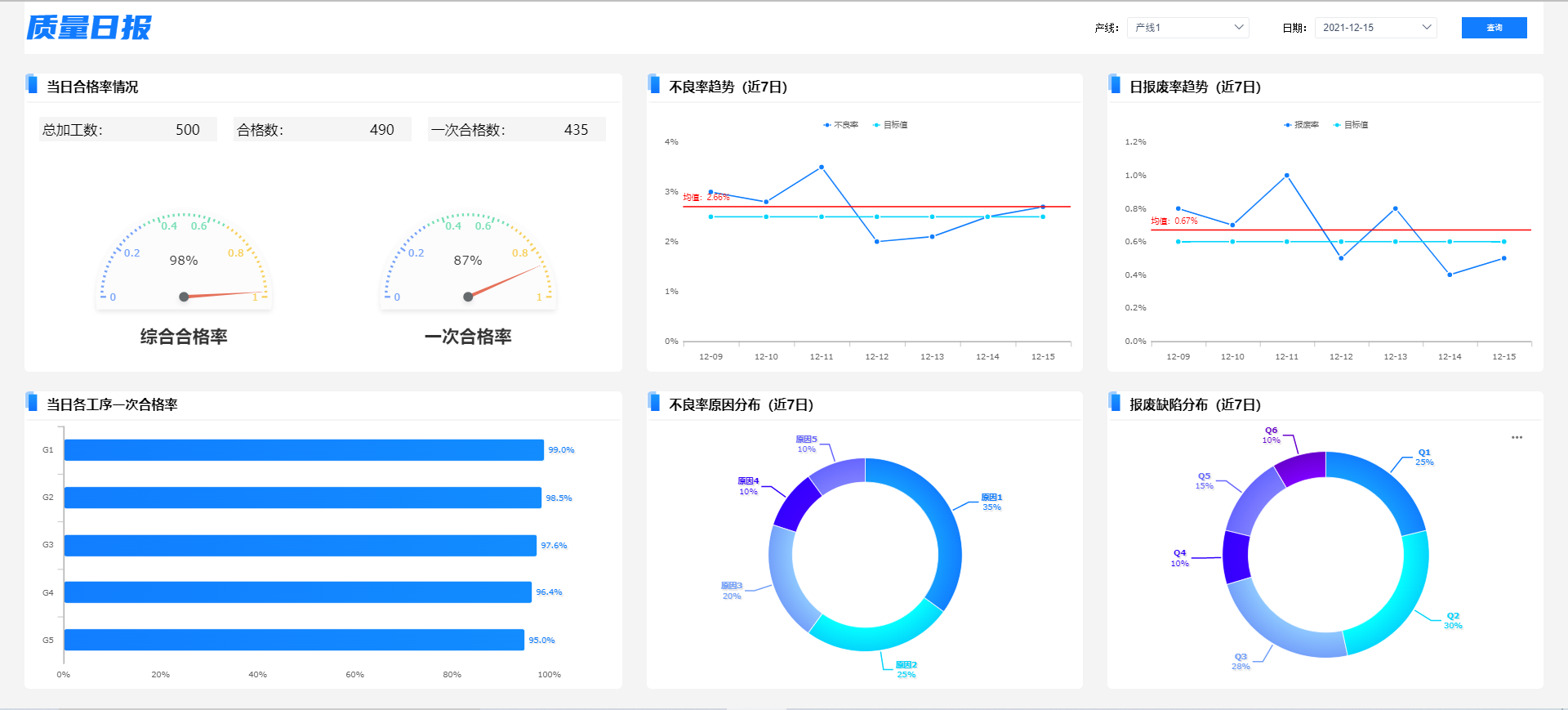Click blue icon beside 不良率原因分布 title
This screenshot has width=1568, height=710.
pos(654,401)
